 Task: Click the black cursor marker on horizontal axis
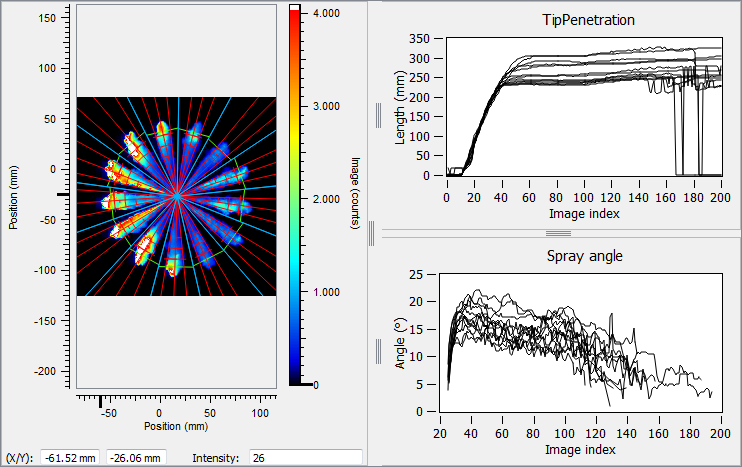click(101, 402)
